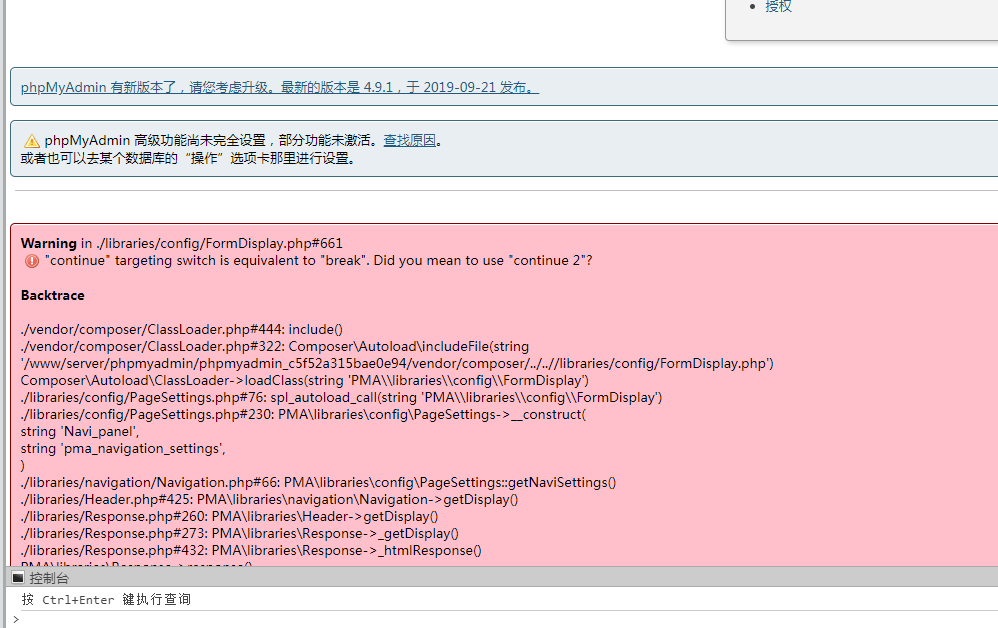Viewport: 998px width, 628px height.
Task: Click the 查找原因 link
Action: [x=409, y=140]
